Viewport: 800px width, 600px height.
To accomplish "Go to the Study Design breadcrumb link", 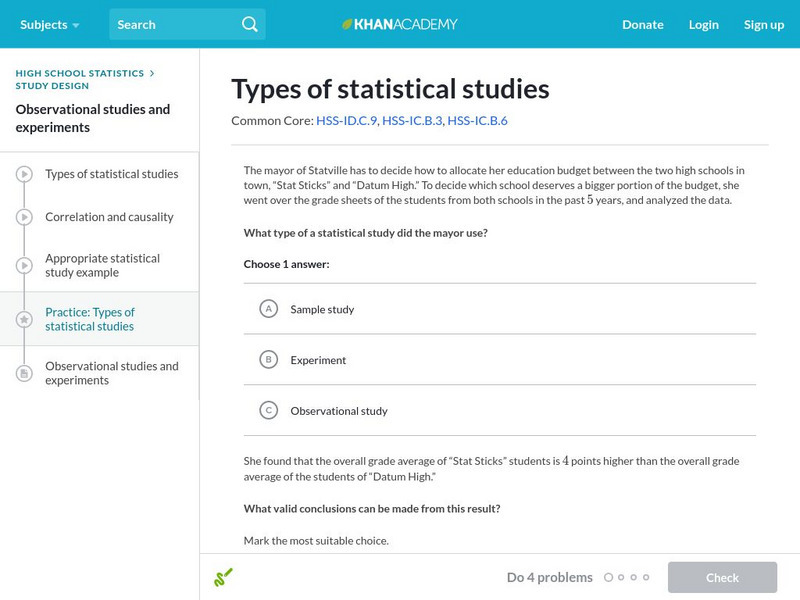I will (x=52, y=86).
